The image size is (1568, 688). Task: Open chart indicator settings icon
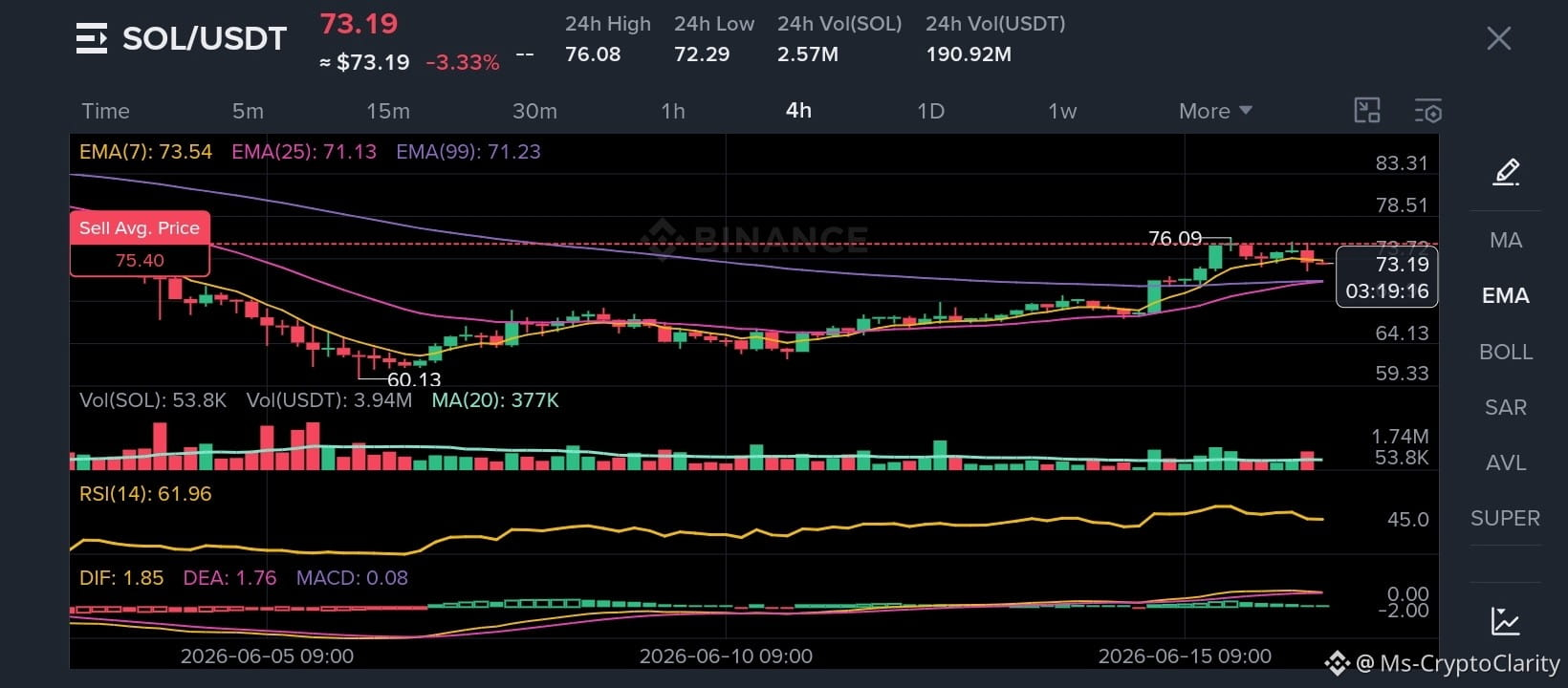[1427, 110]
